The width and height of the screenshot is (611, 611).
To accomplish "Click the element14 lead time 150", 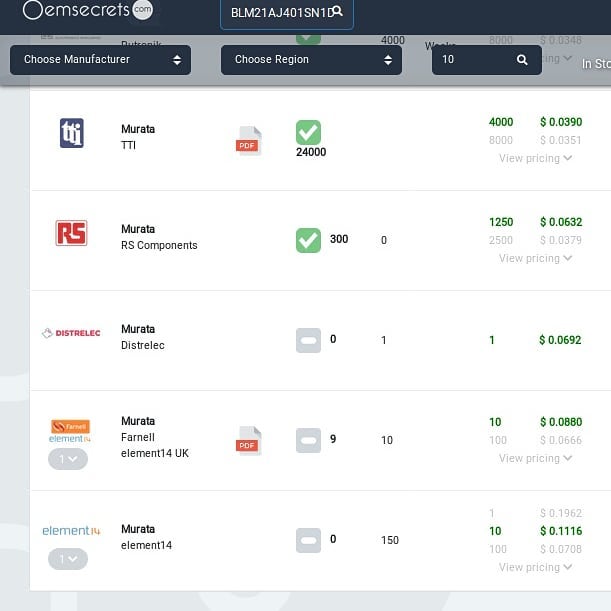I will point(390,540).
